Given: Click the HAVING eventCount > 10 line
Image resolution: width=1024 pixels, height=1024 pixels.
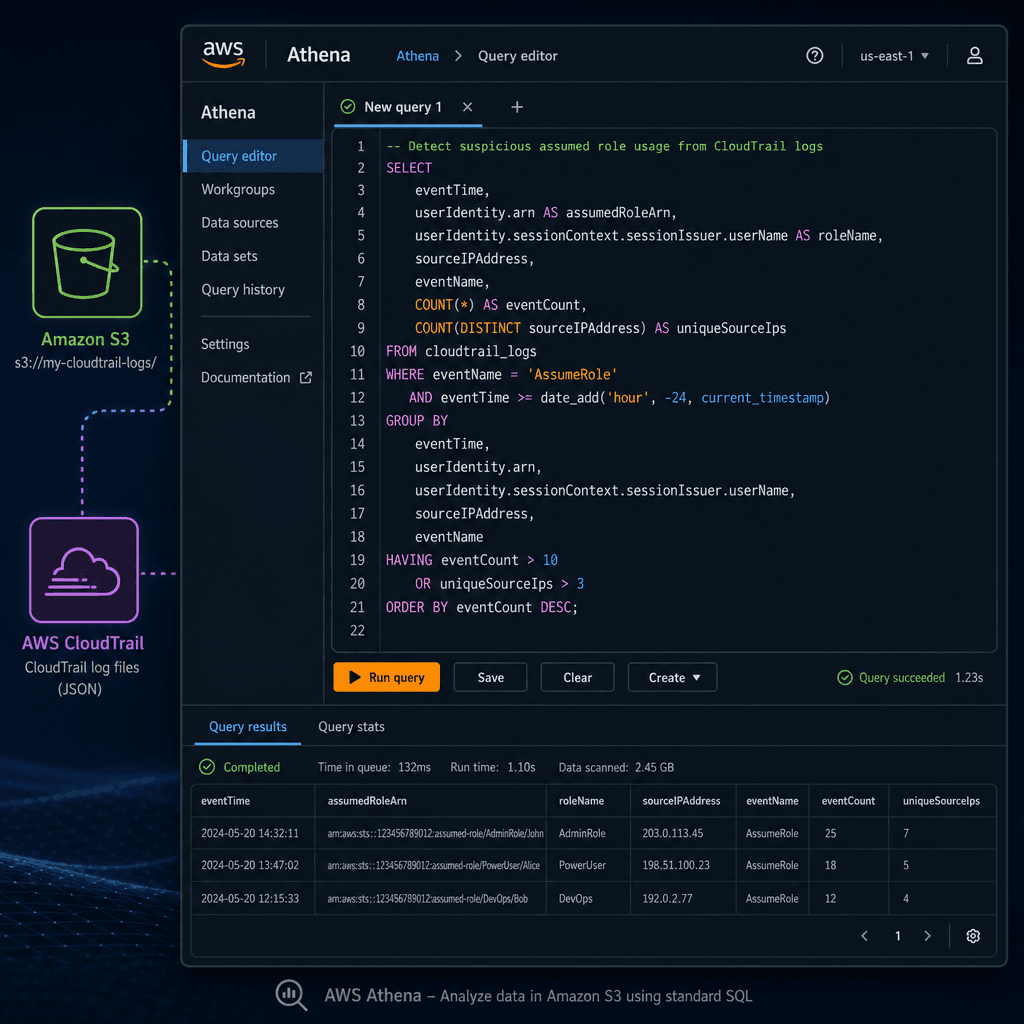Looking at the screenshot, I should click(x=472, y=560).
